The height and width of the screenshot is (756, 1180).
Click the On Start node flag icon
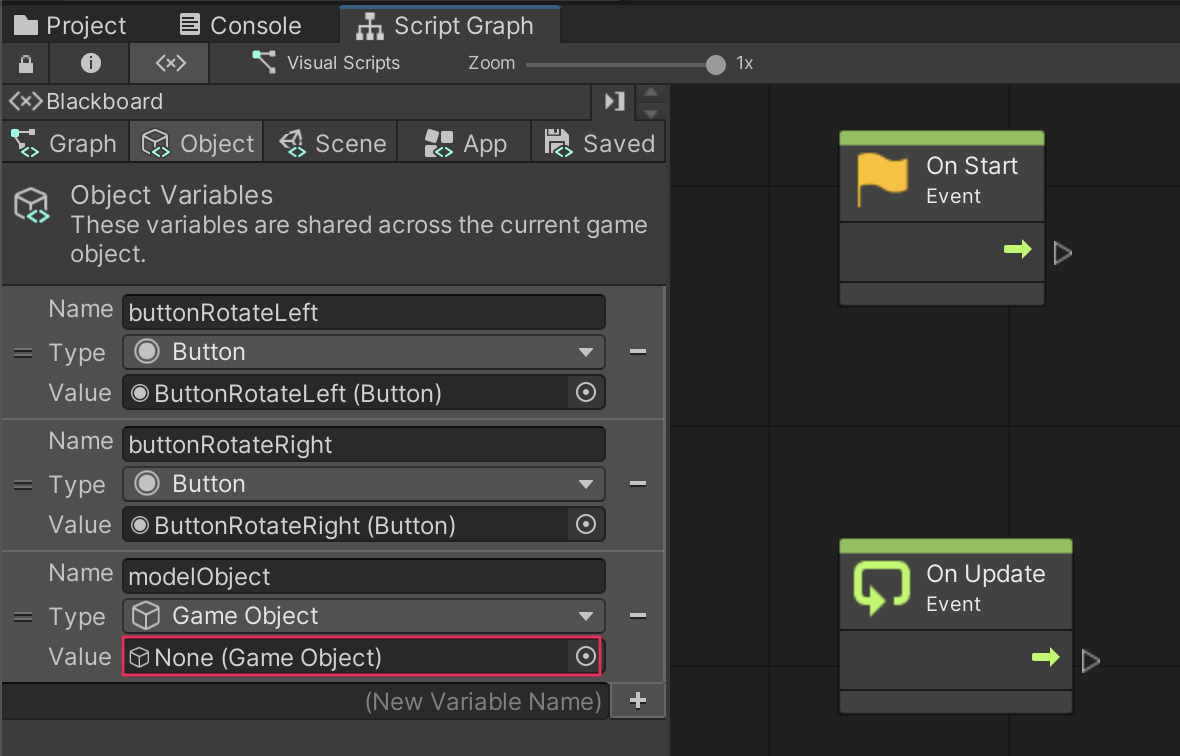[x=883, y=181]
